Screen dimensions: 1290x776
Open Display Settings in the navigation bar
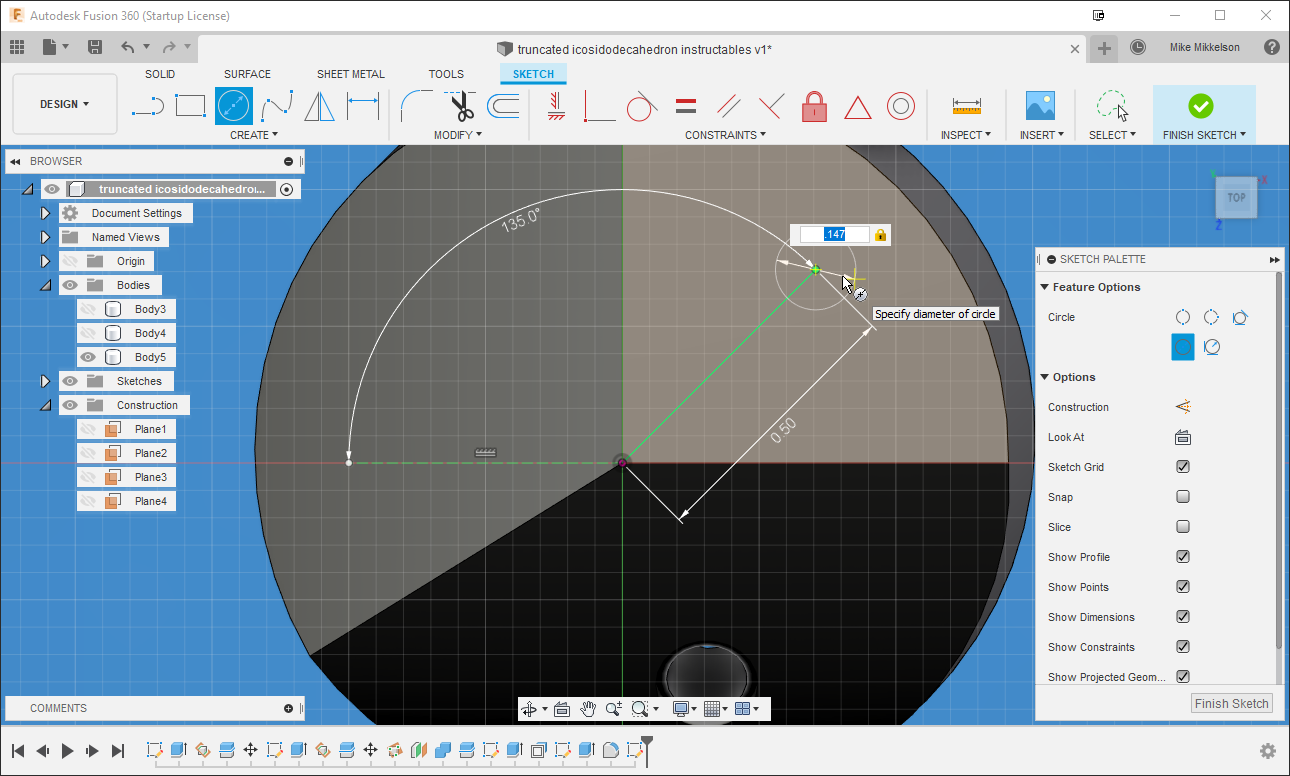pos(681,708)
